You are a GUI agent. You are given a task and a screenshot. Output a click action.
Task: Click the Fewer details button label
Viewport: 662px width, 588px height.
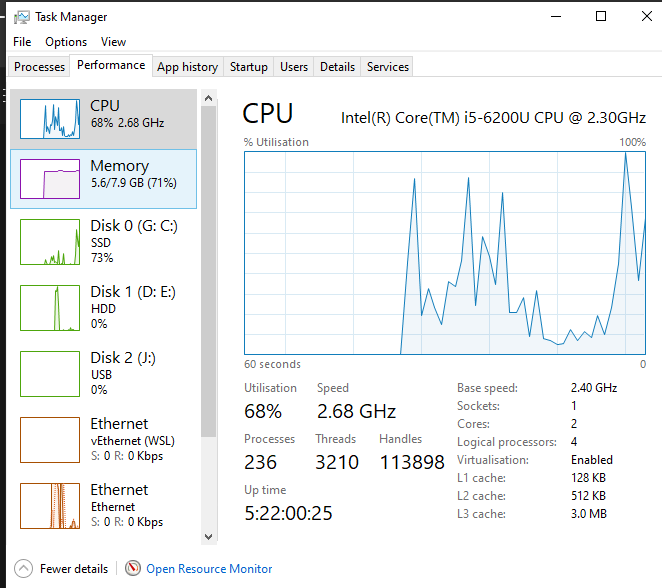74,569
